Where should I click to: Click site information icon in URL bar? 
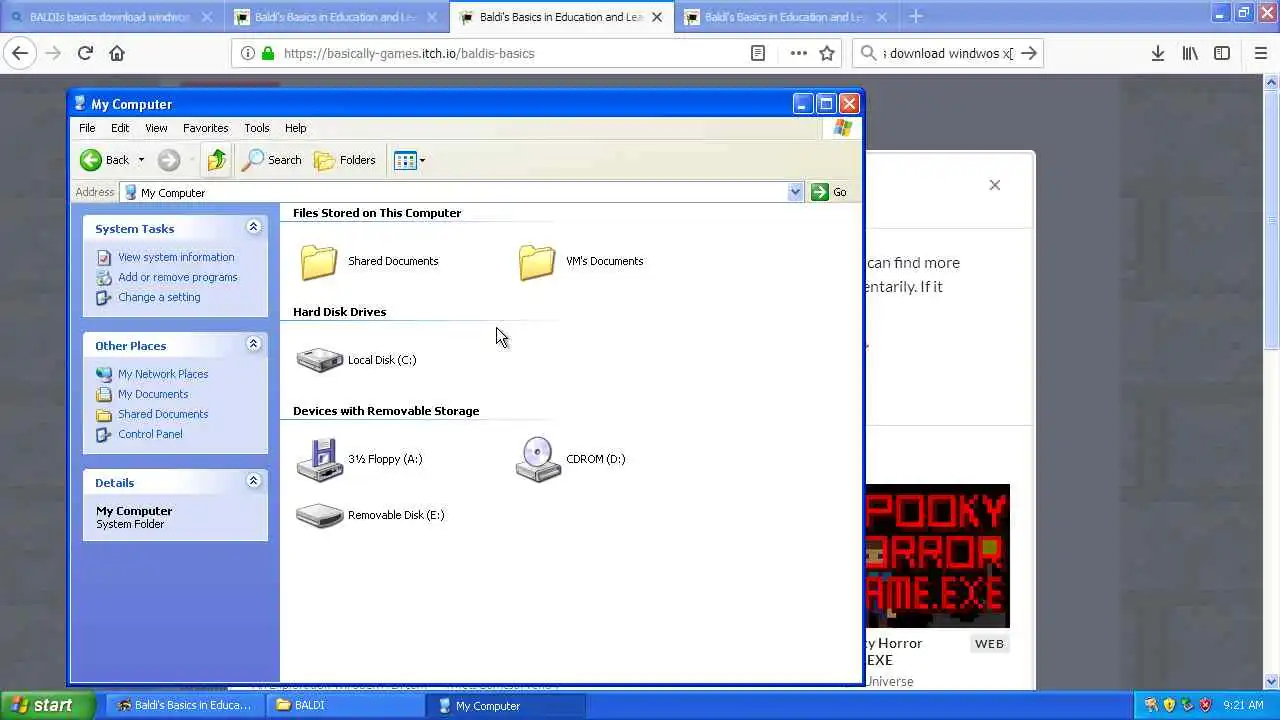[x=247, y=53]
